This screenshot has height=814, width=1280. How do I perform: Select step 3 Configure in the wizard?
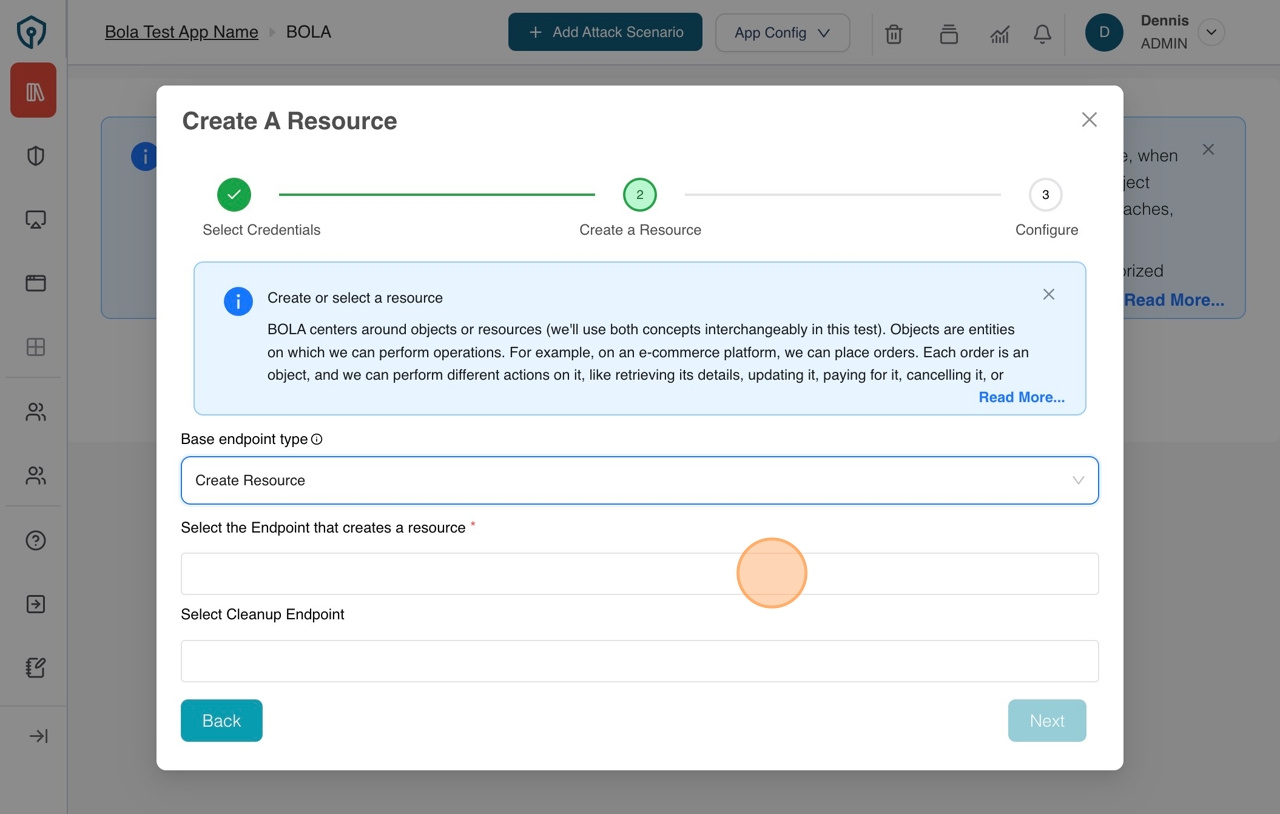(x=1045, y=194)
